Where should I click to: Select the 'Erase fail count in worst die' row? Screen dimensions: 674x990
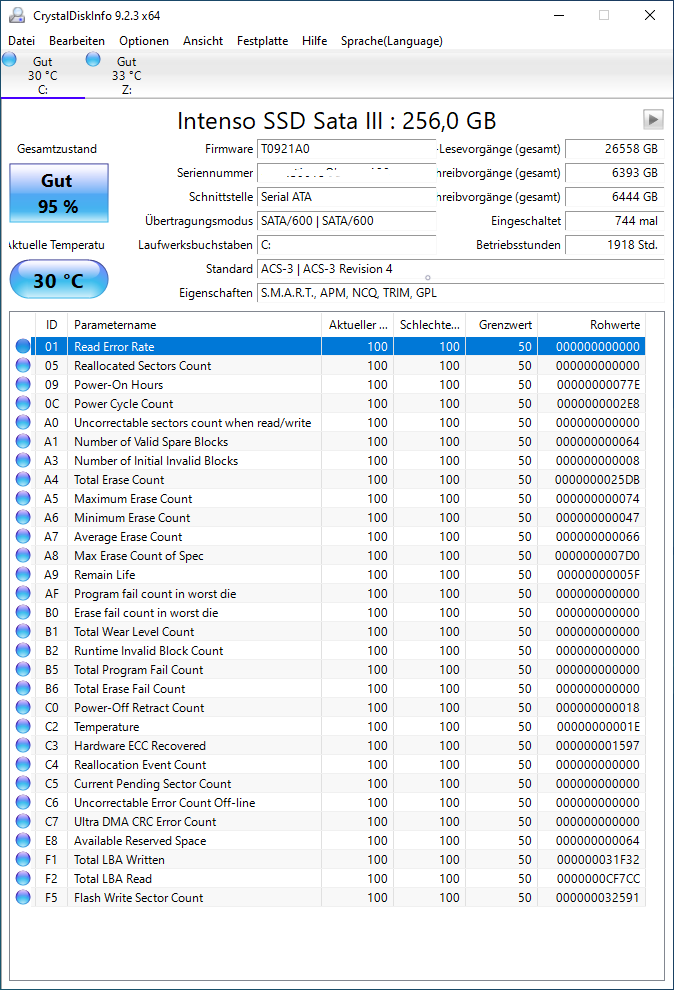point(328,612)
